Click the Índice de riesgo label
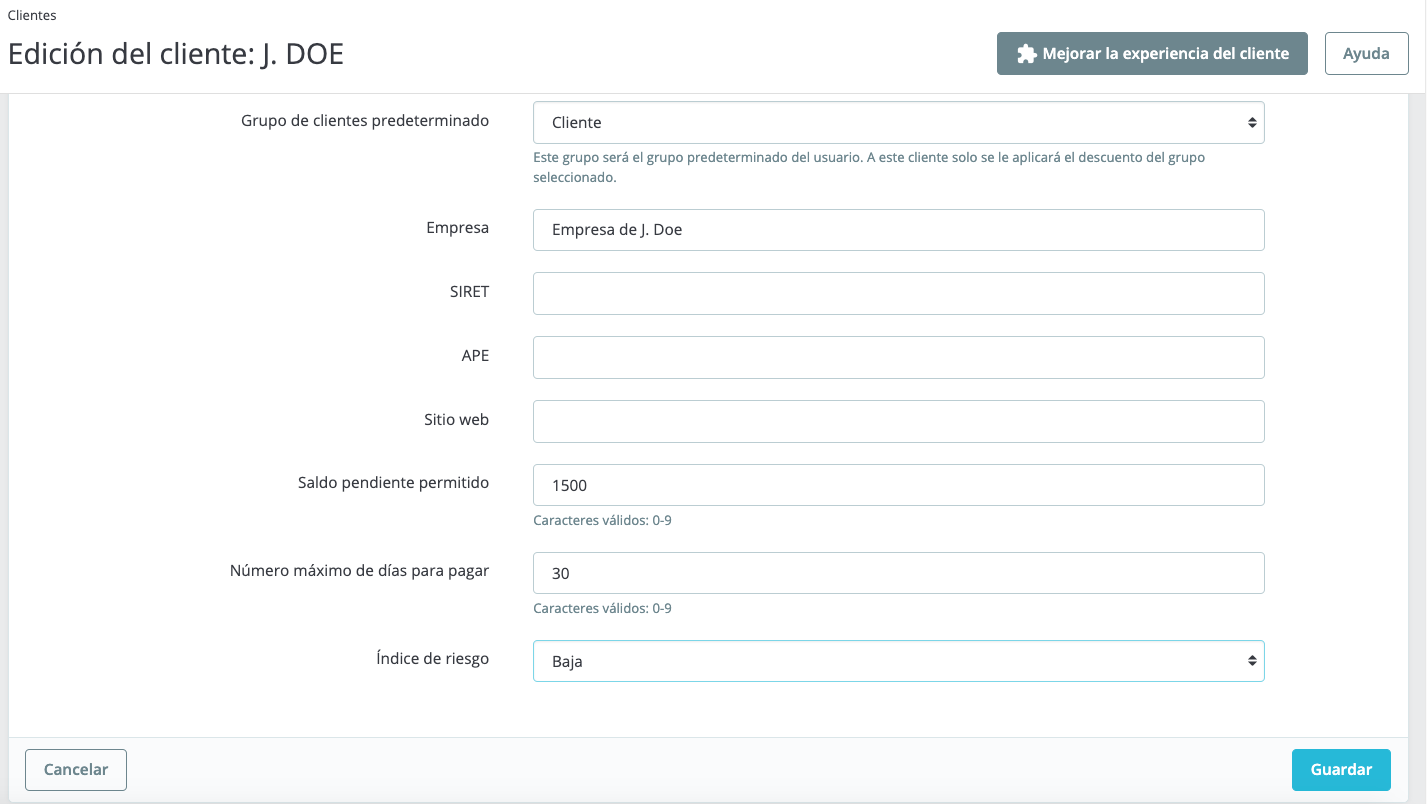 [x=433, y=659]
